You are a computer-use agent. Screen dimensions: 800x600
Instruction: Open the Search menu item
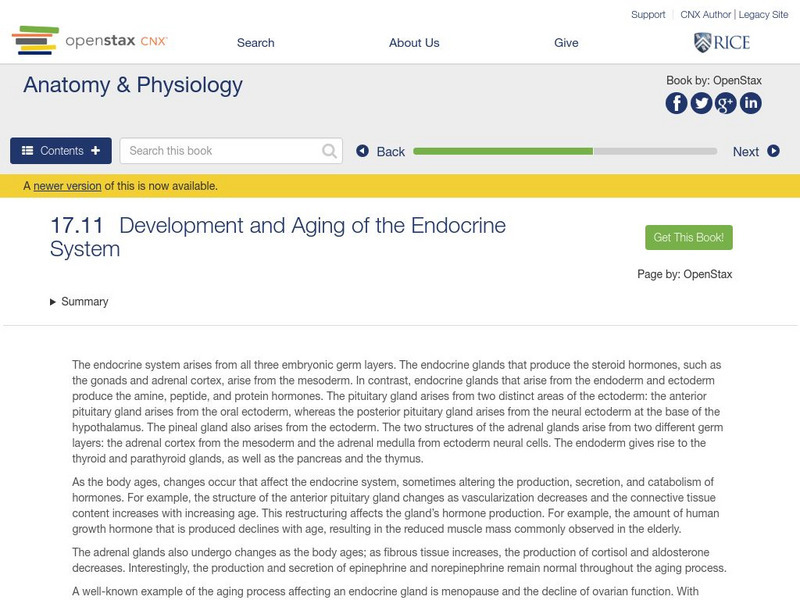tap(255, 43)
